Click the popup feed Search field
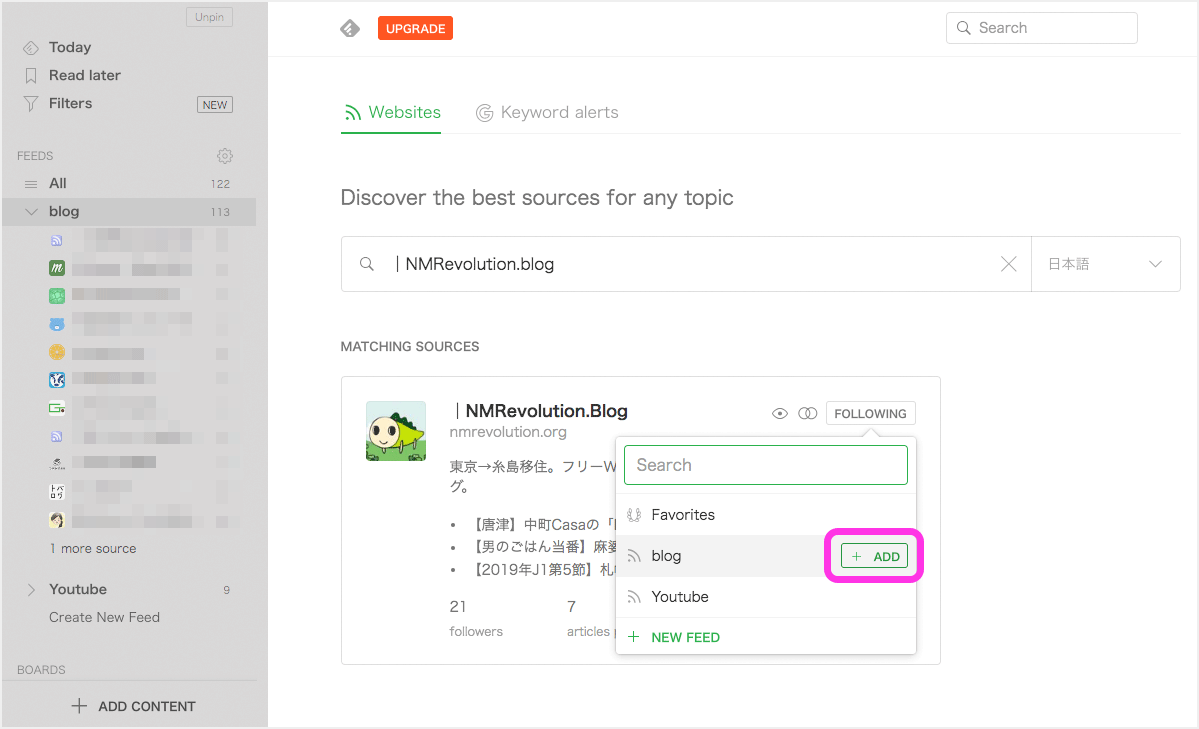 [765, 465]
